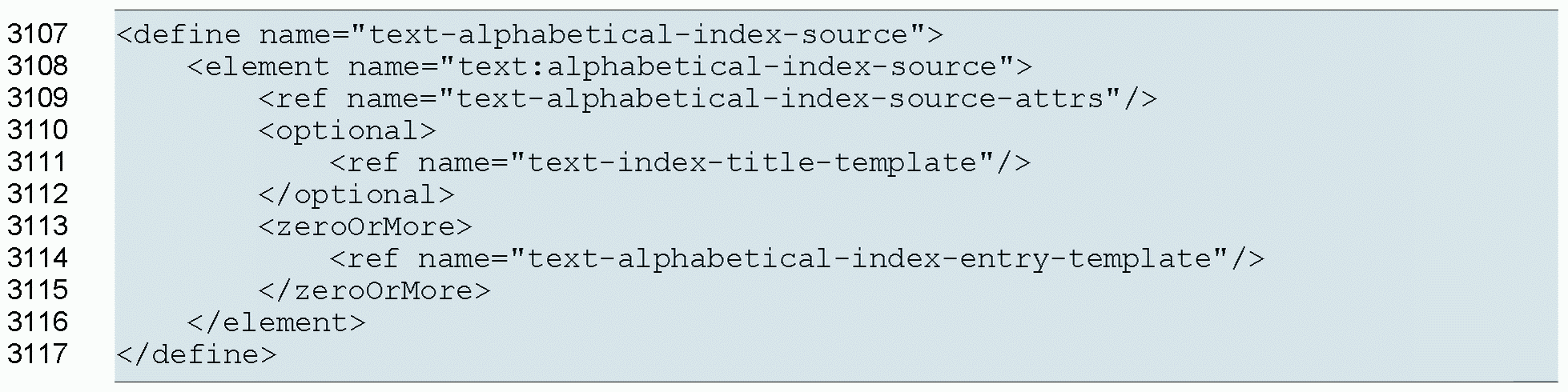Click line number 3115
The height and width of the screenshot is (392, 1568).
[x=38, y=290]
